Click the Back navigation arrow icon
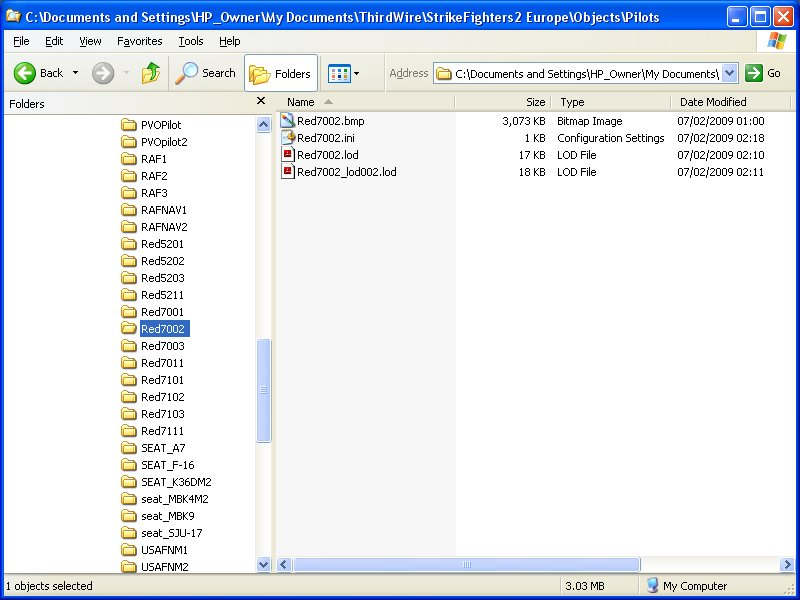800x600 pixels. point(24,73)
